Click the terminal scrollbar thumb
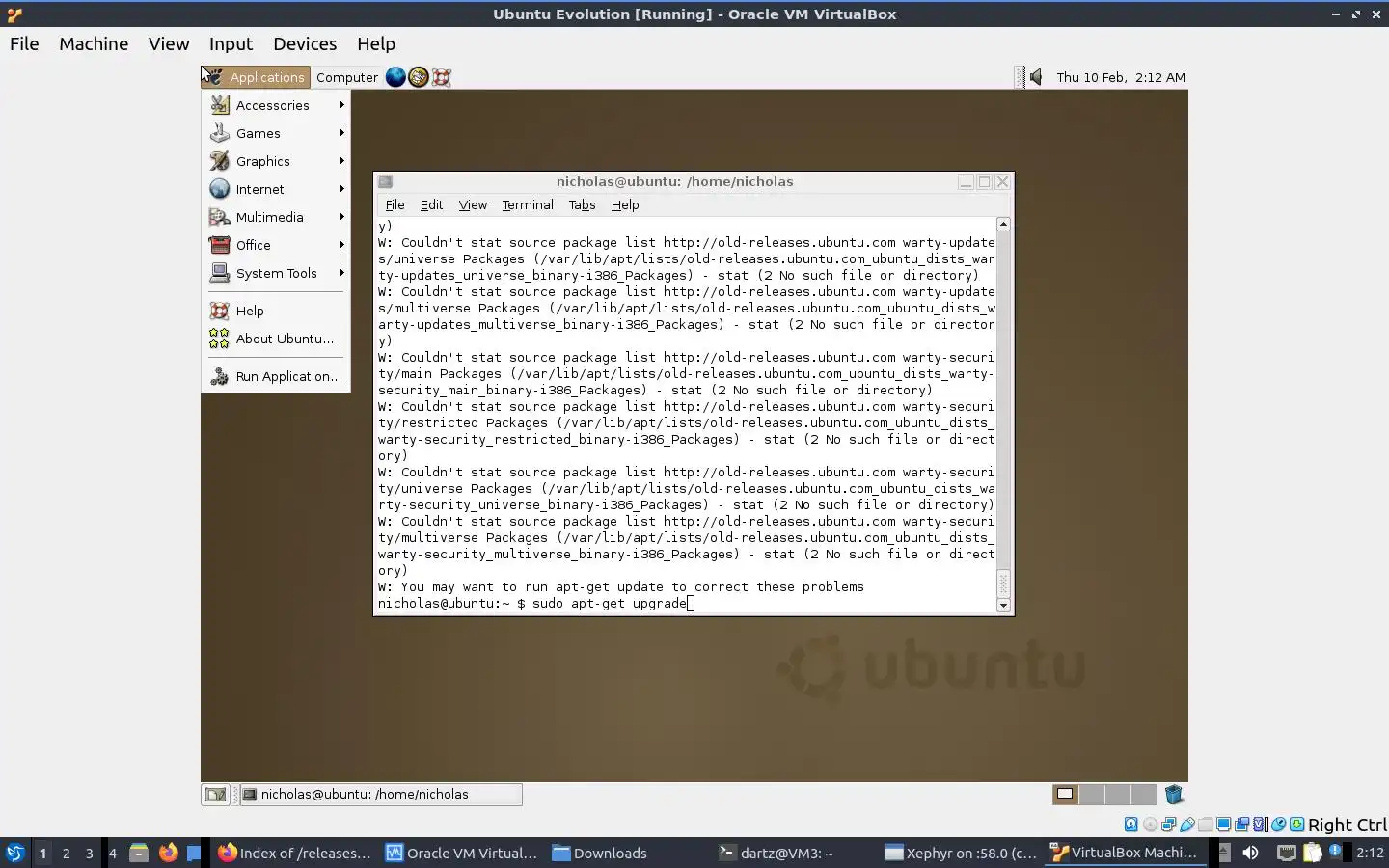 tap(1003, 583)
